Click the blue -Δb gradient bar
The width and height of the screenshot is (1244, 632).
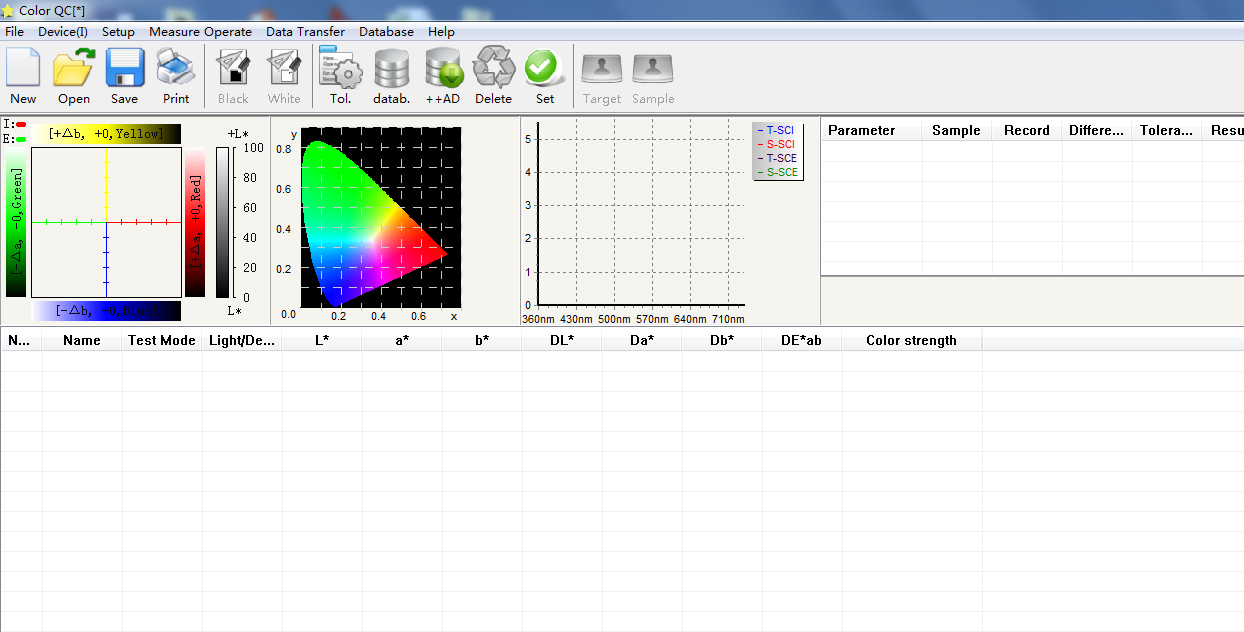click(106, 311)
